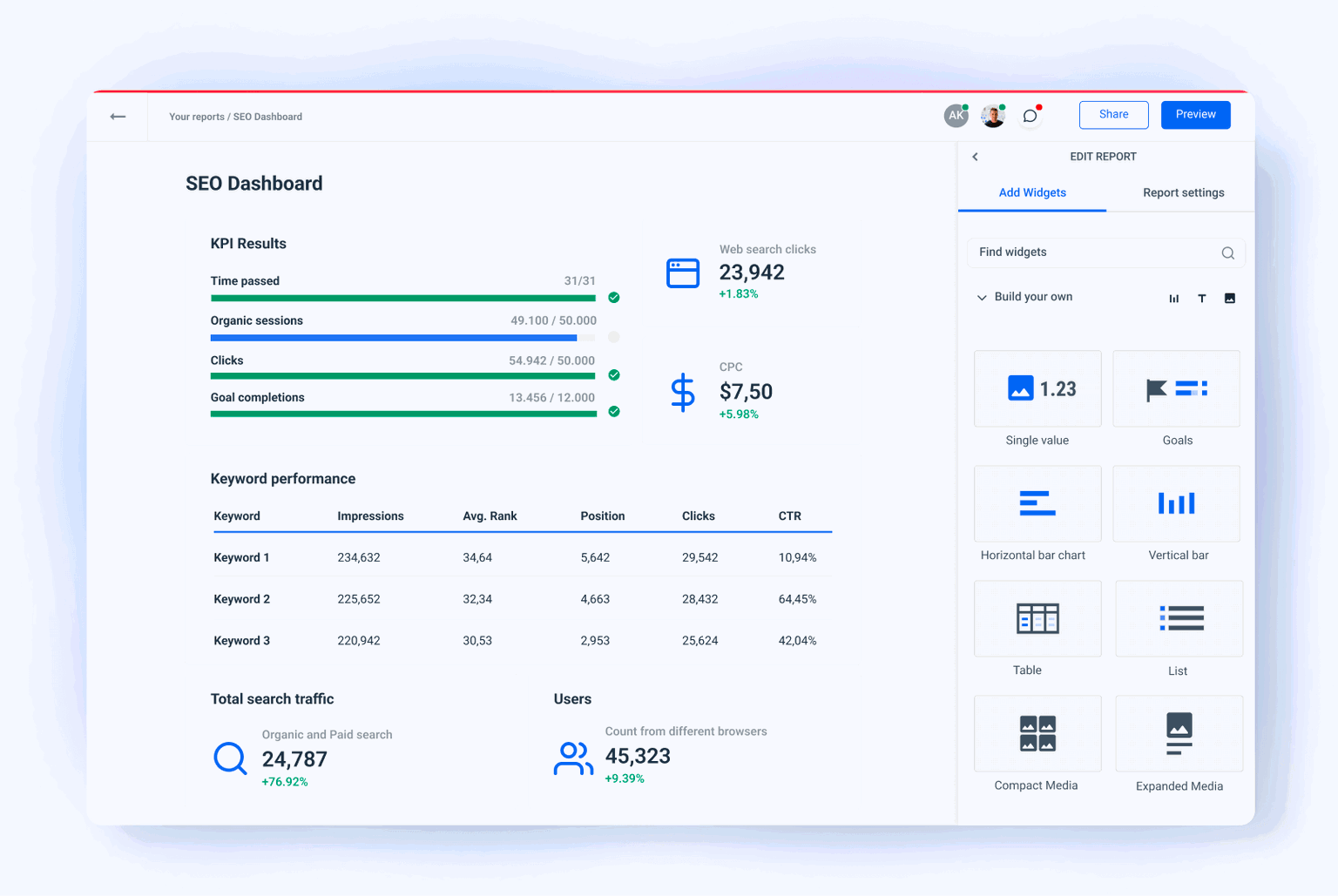Add a List widget
This screenshot has height=896, width=1338.
[x=1178, y=618]
